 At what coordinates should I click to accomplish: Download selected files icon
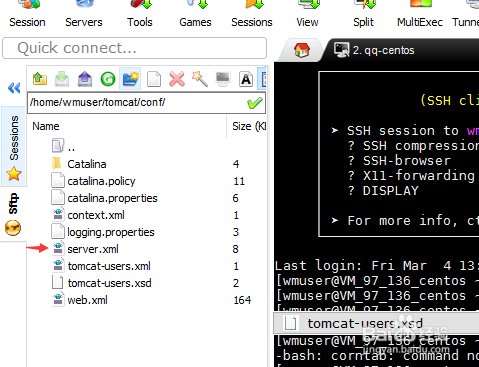[62, 79]
